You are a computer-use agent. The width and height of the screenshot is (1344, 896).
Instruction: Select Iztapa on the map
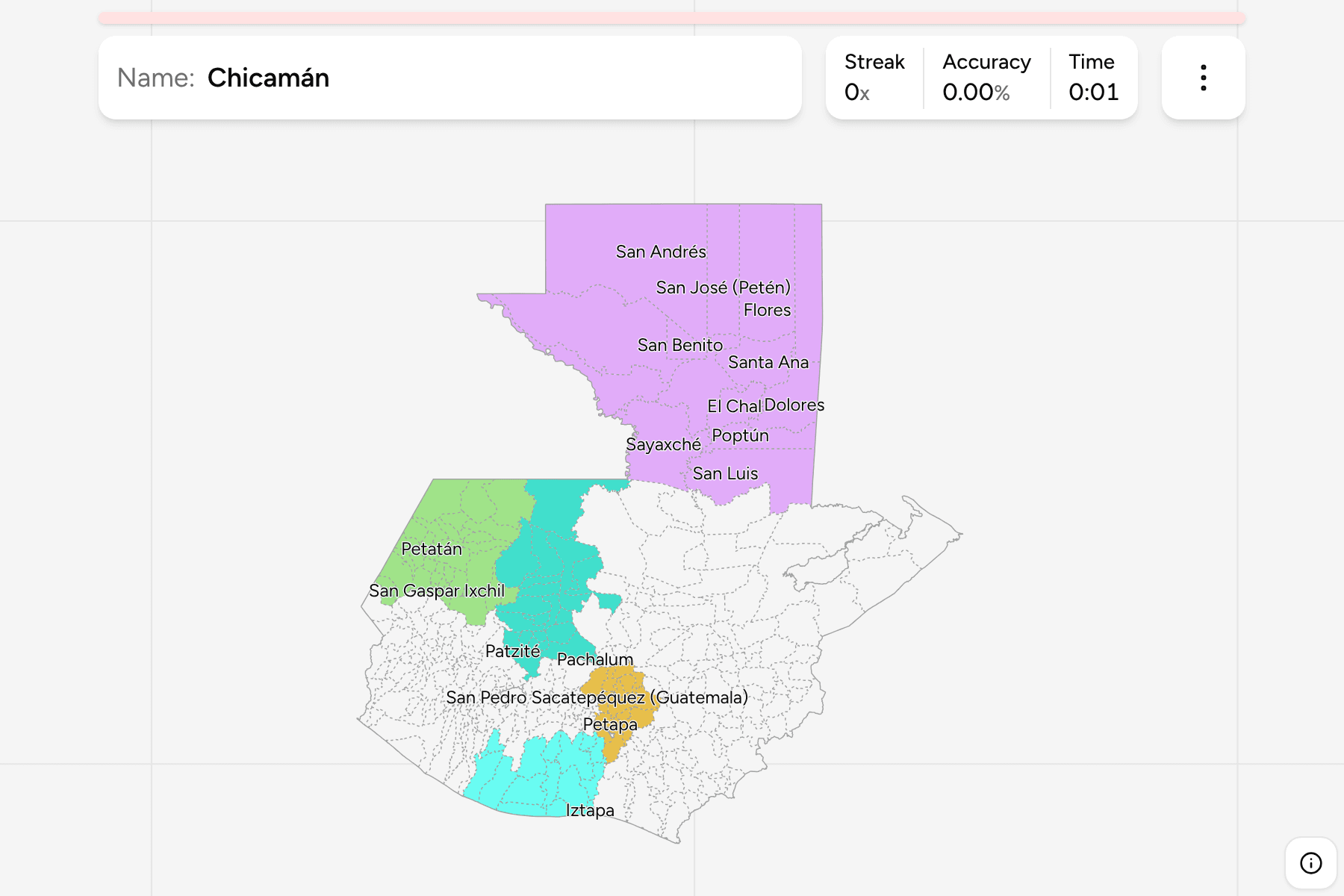point(590,810)
